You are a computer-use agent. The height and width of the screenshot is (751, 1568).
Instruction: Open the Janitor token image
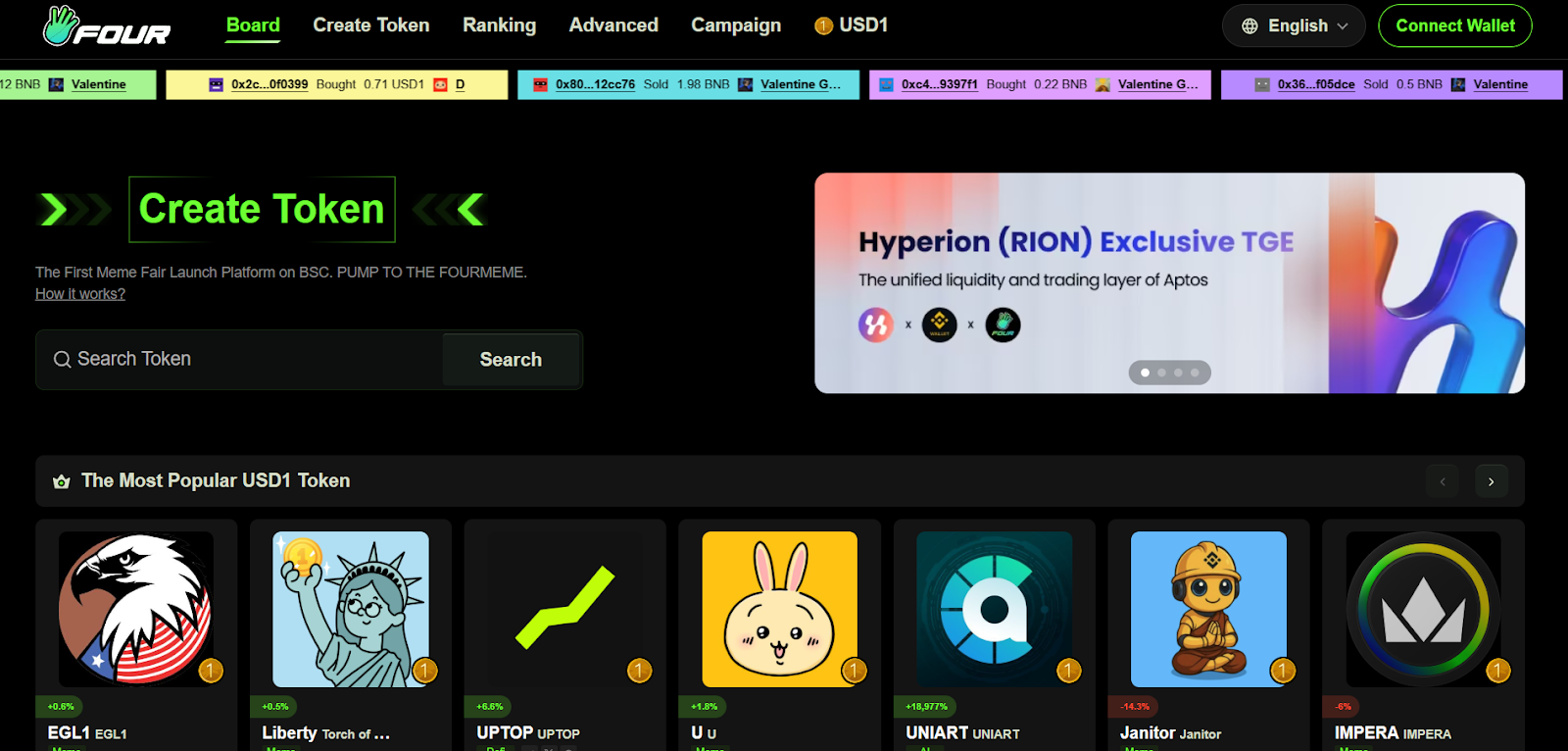tap(1209, 609)
